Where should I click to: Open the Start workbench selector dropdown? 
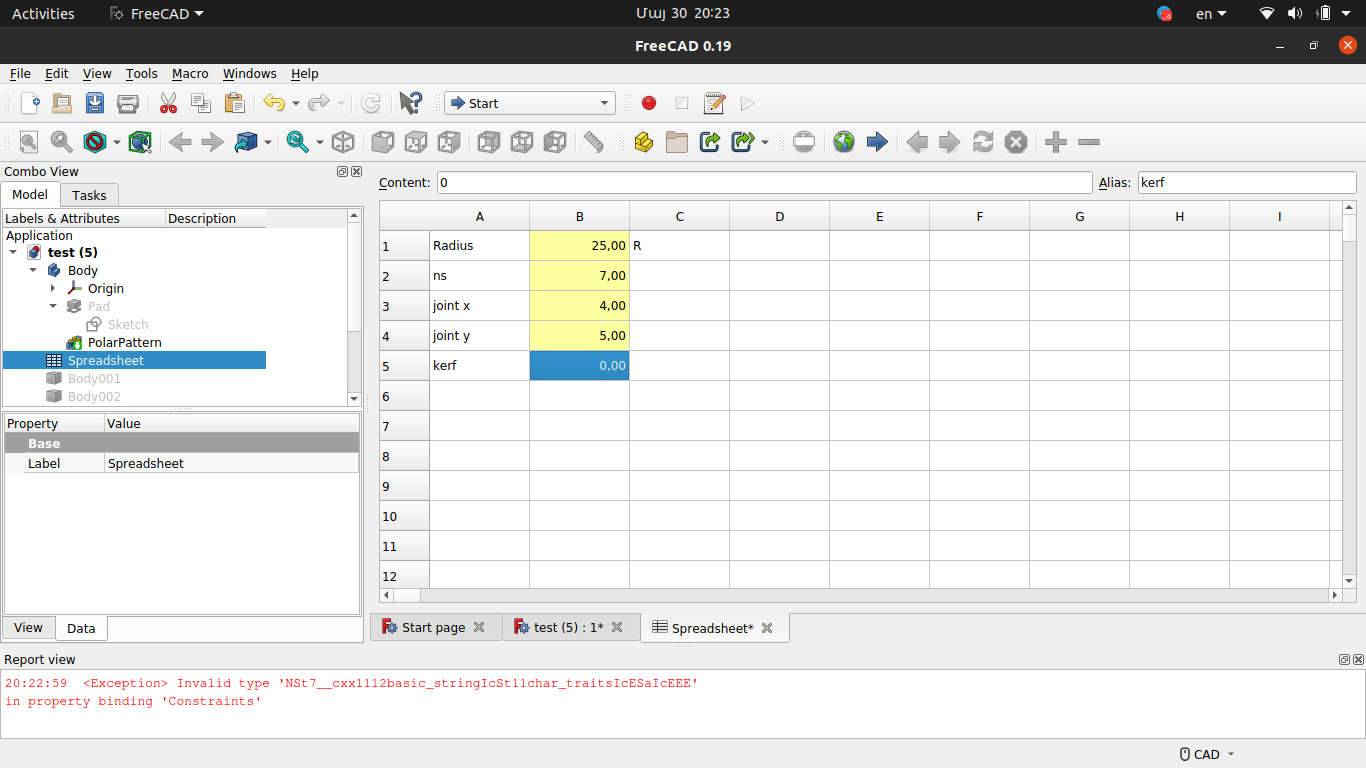point(529,103)
